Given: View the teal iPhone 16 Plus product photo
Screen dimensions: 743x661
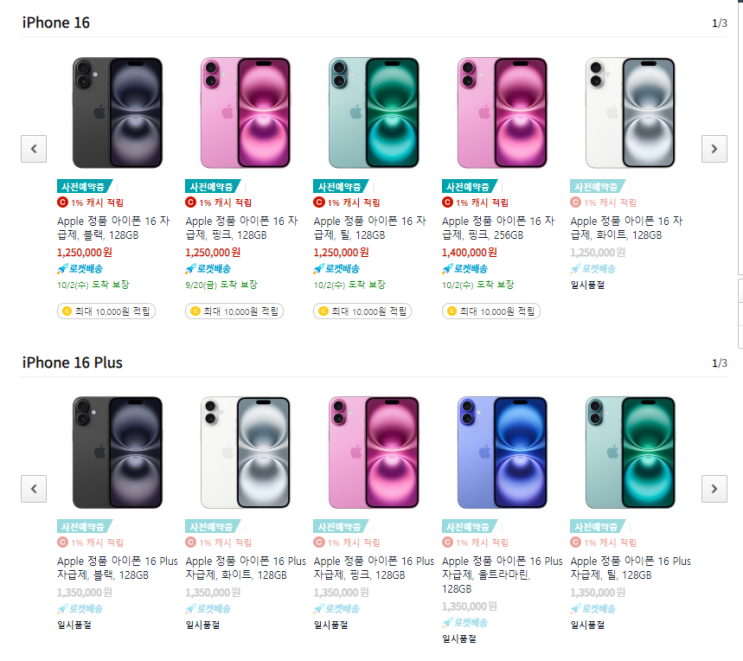Looking at the screenshot, I should [630, 452].
